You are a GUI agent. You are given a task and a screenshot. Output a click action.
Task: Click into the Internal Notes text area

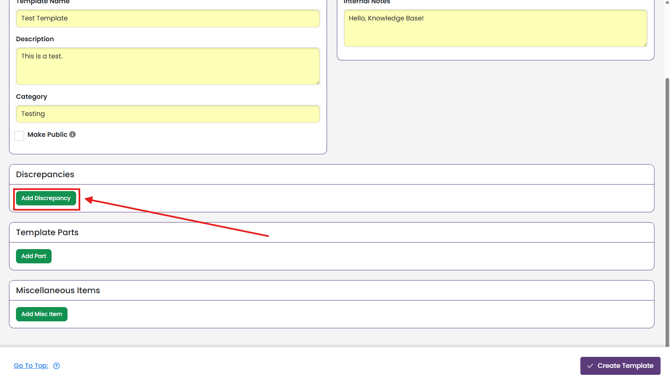(x=496, y=28)
